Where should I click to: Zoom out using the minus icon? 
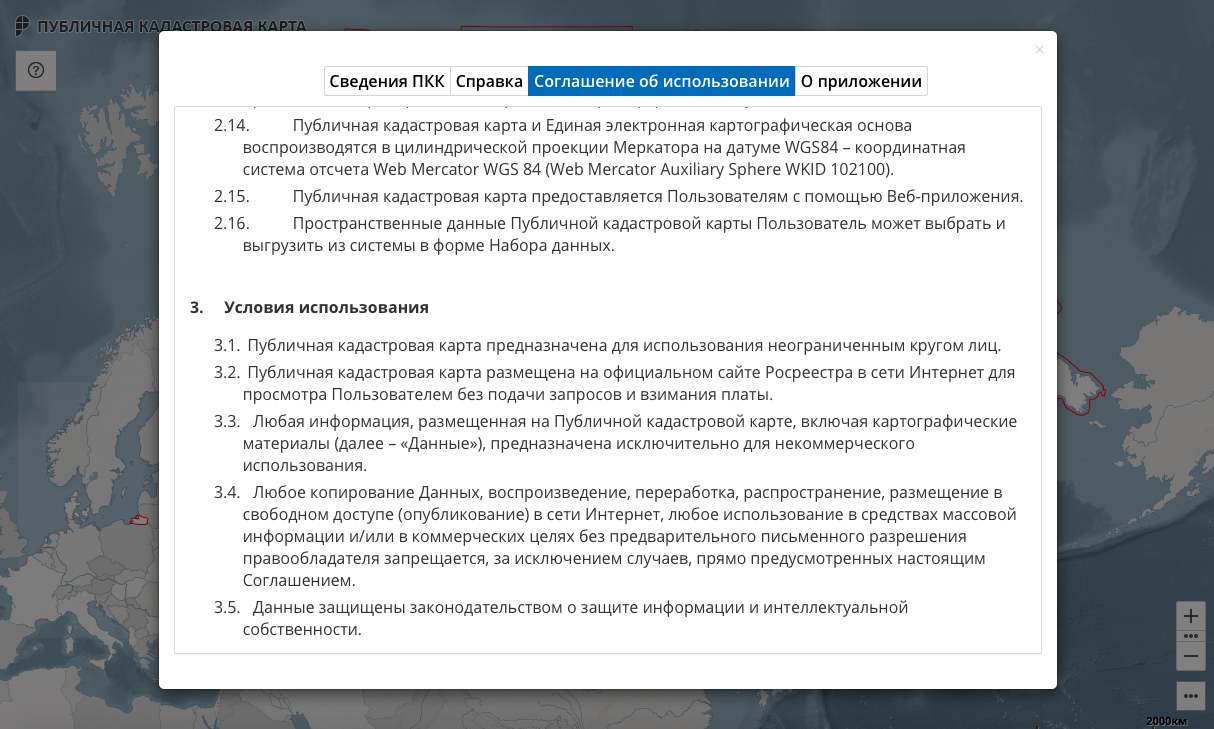(1191, 655)
